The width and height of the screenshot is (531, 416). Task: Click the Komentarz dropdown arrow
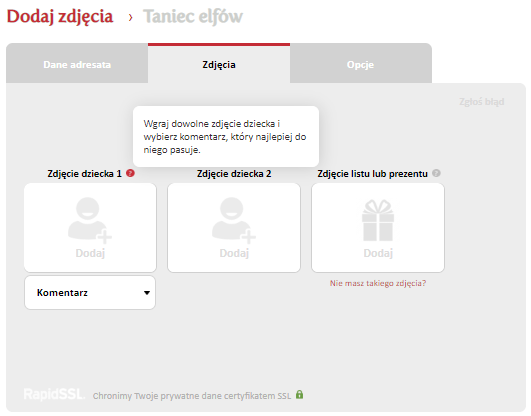(147, 293)
